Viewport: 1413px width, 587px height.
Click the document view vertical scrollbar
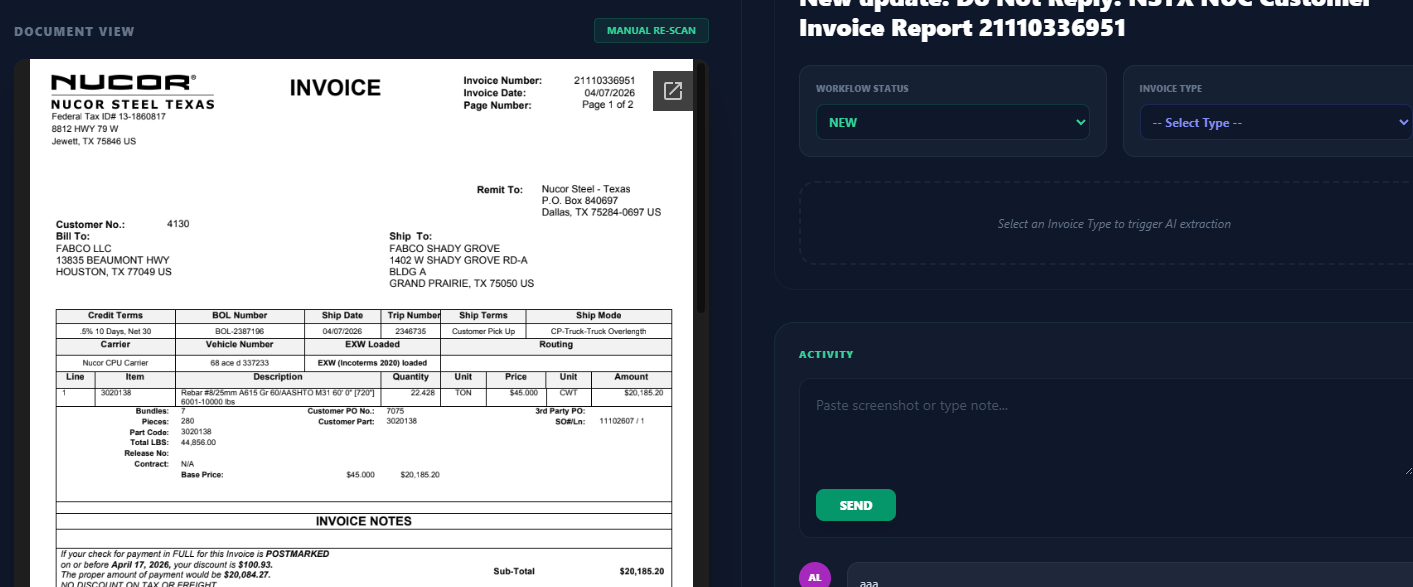(x=702, y=190)
